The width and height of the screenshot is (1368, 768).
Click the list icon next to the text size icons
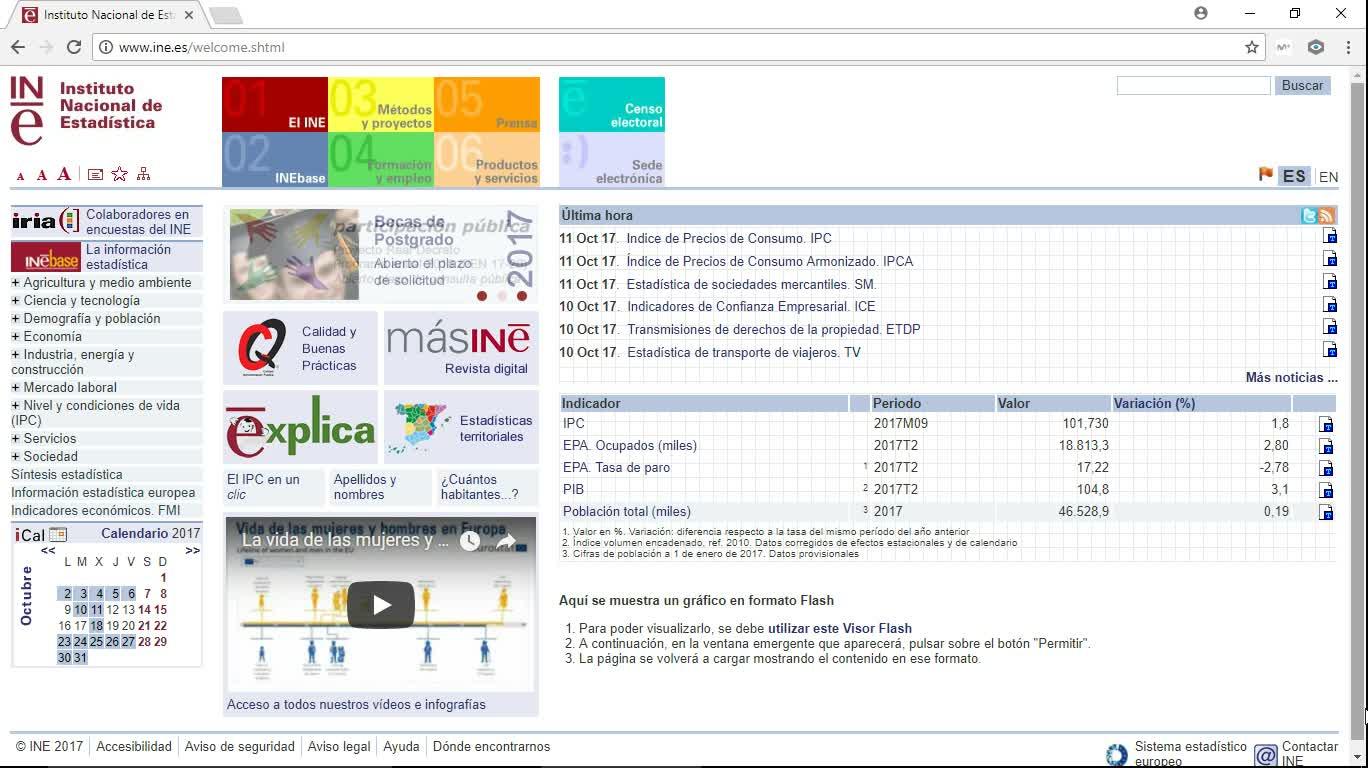[x=95, y=174]
